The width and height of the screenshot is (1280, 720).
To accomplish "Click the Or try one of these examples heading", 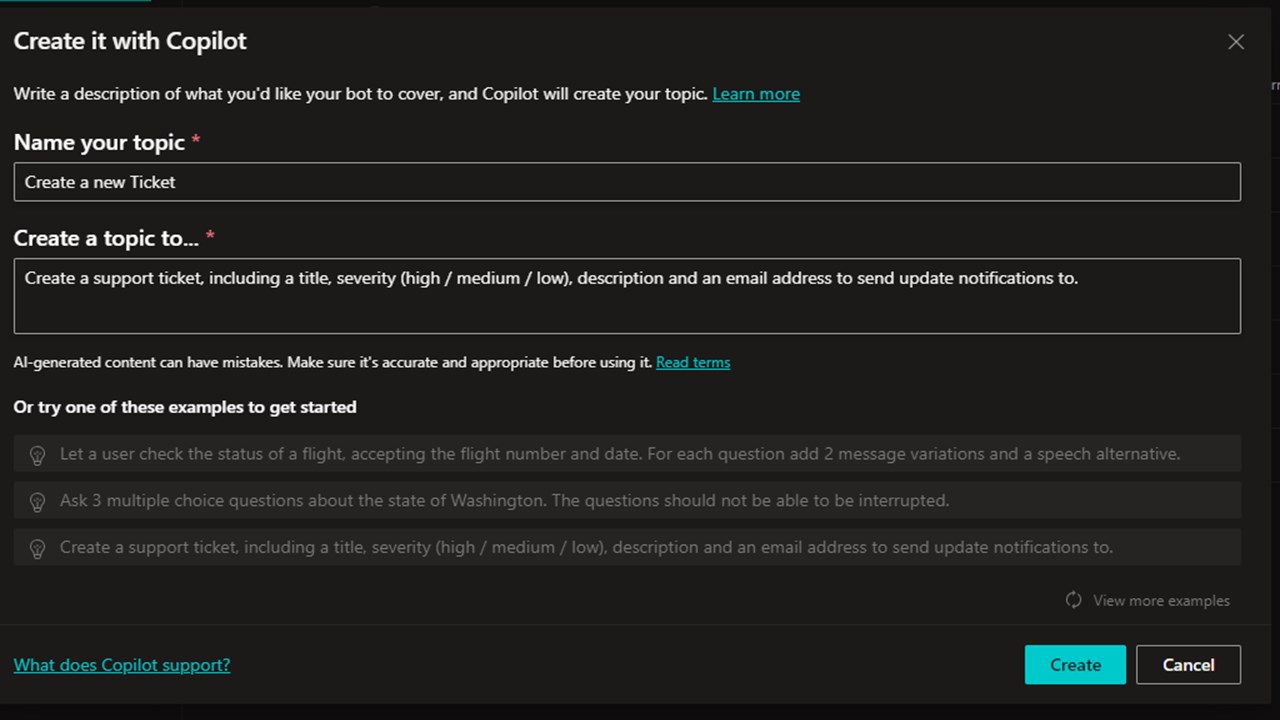I will coord(185,407).
